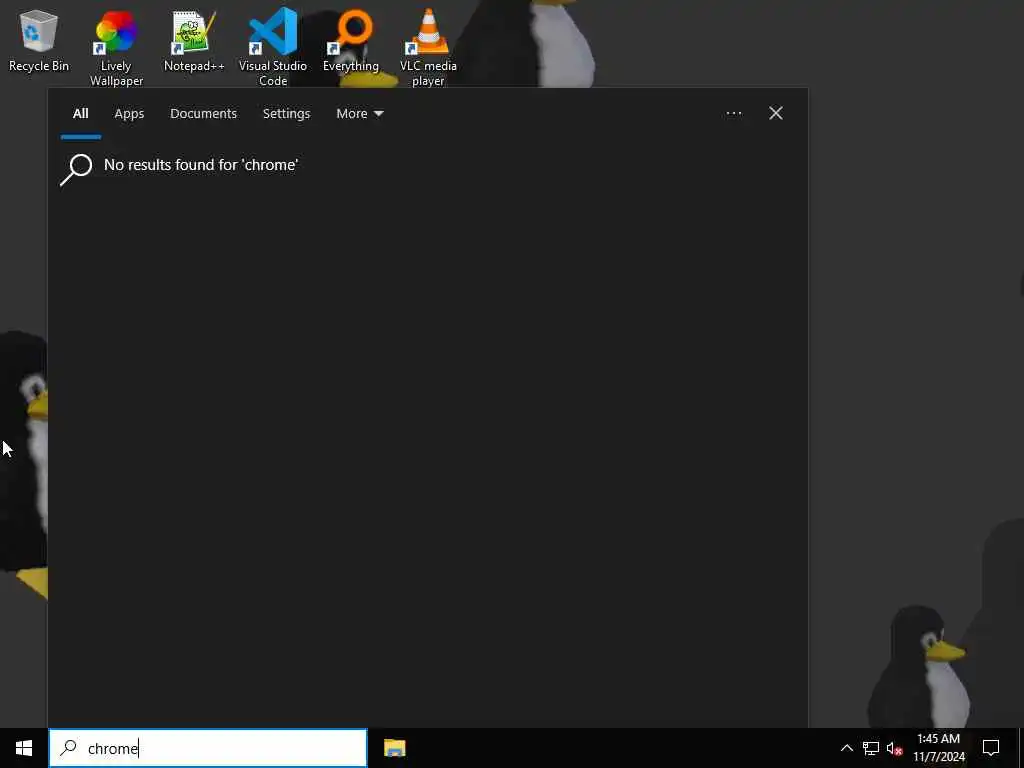Open the Everything search desktop shortcut
Viewport: 1024px width, 768px height.
click(x=351, y=40)
